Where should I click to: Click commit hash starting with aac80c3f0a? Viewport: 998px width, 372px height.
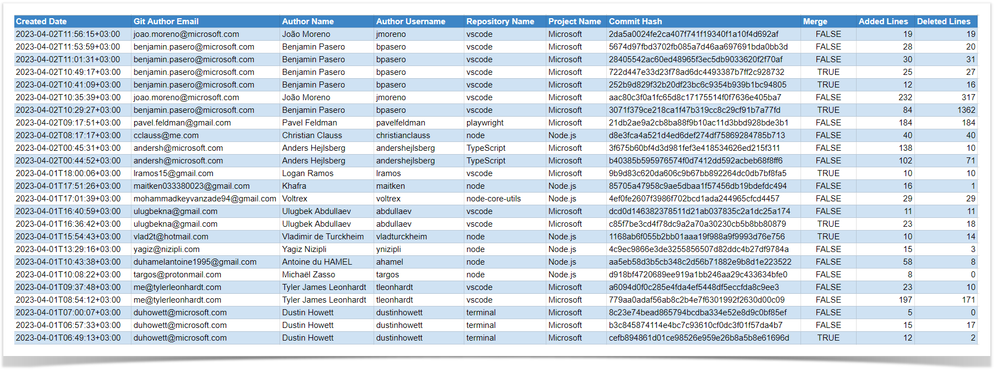pos(695,97)
